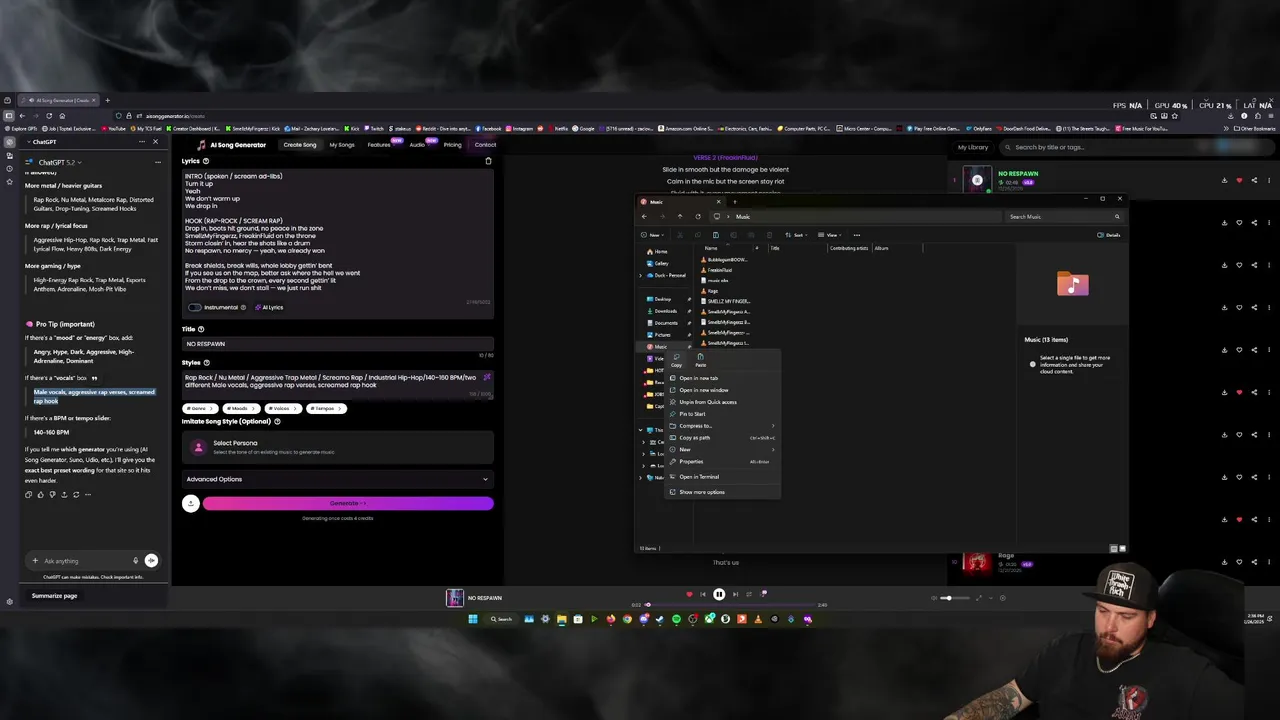The width and height of the screenshot is (1280, 720).
Task: Open File Explorer from taskbar
Action: pos(561,619)
